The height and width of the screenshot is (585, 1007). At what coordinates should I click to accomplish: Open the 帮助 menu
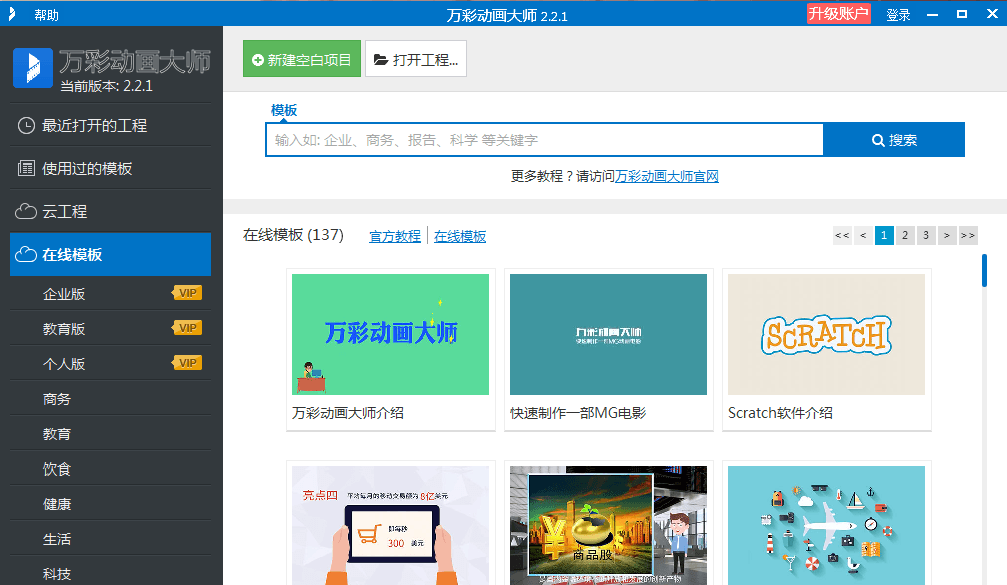[46, 15]
